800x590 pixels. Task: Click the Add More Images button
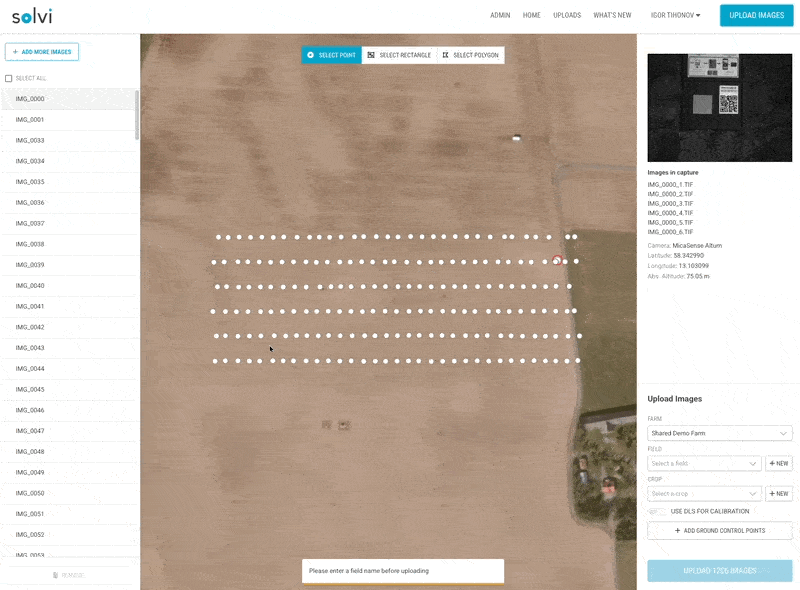[42, 52]
